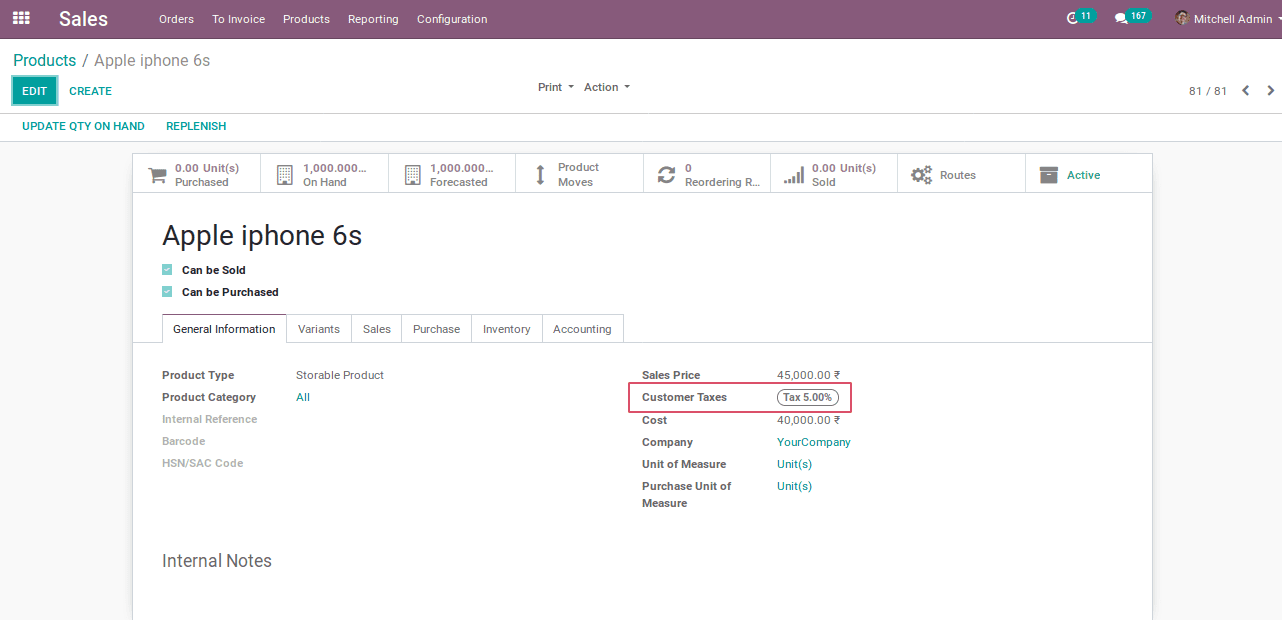Viewport: 1282px width, 620px height.
Task: Click the Routes stat button label
Action: pyautogui.click(x=958, y=175)
